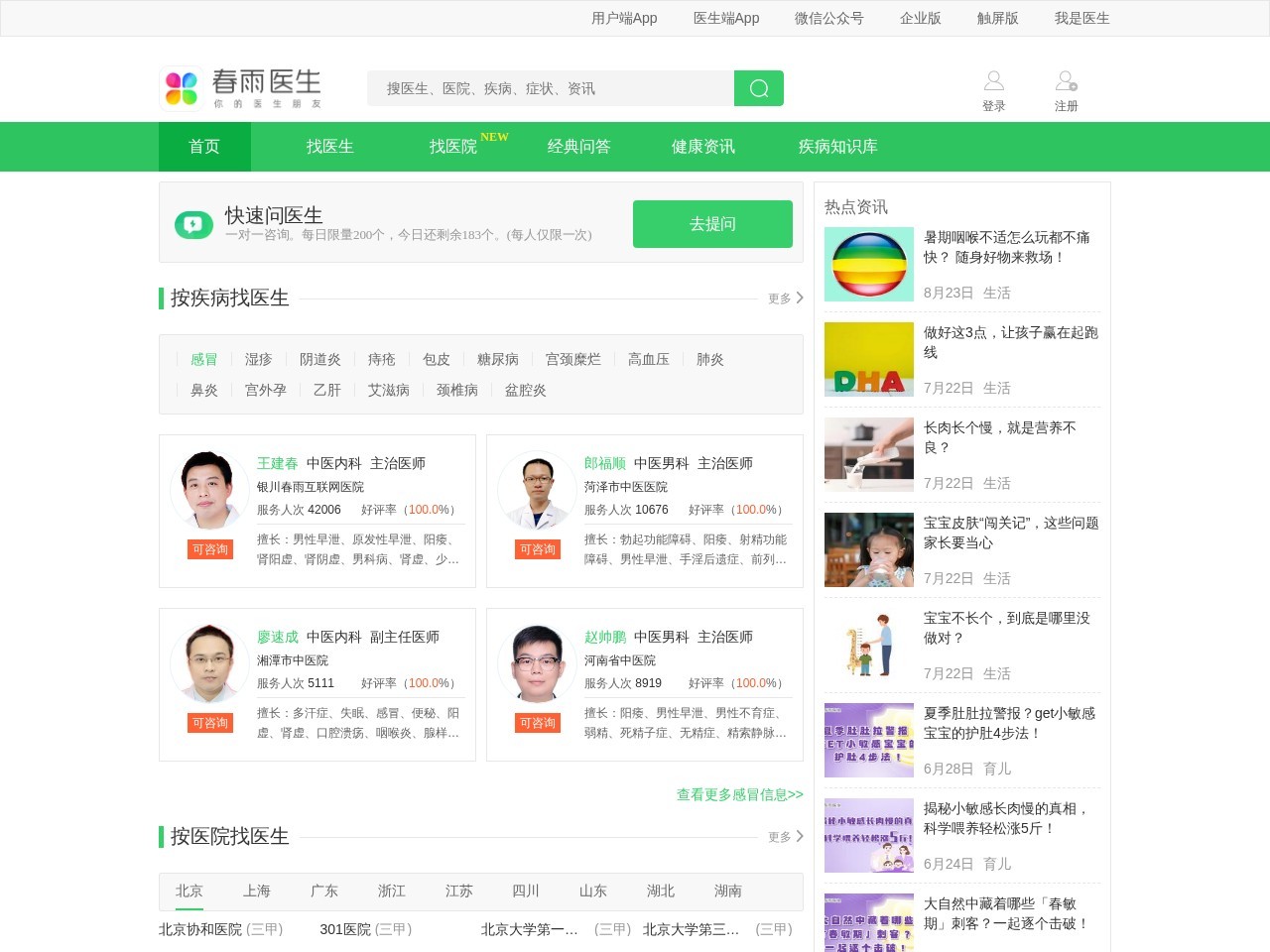1270x952 pixels.
Task: Go to the 疾病知识库 menu item
Action: point(837,147)
